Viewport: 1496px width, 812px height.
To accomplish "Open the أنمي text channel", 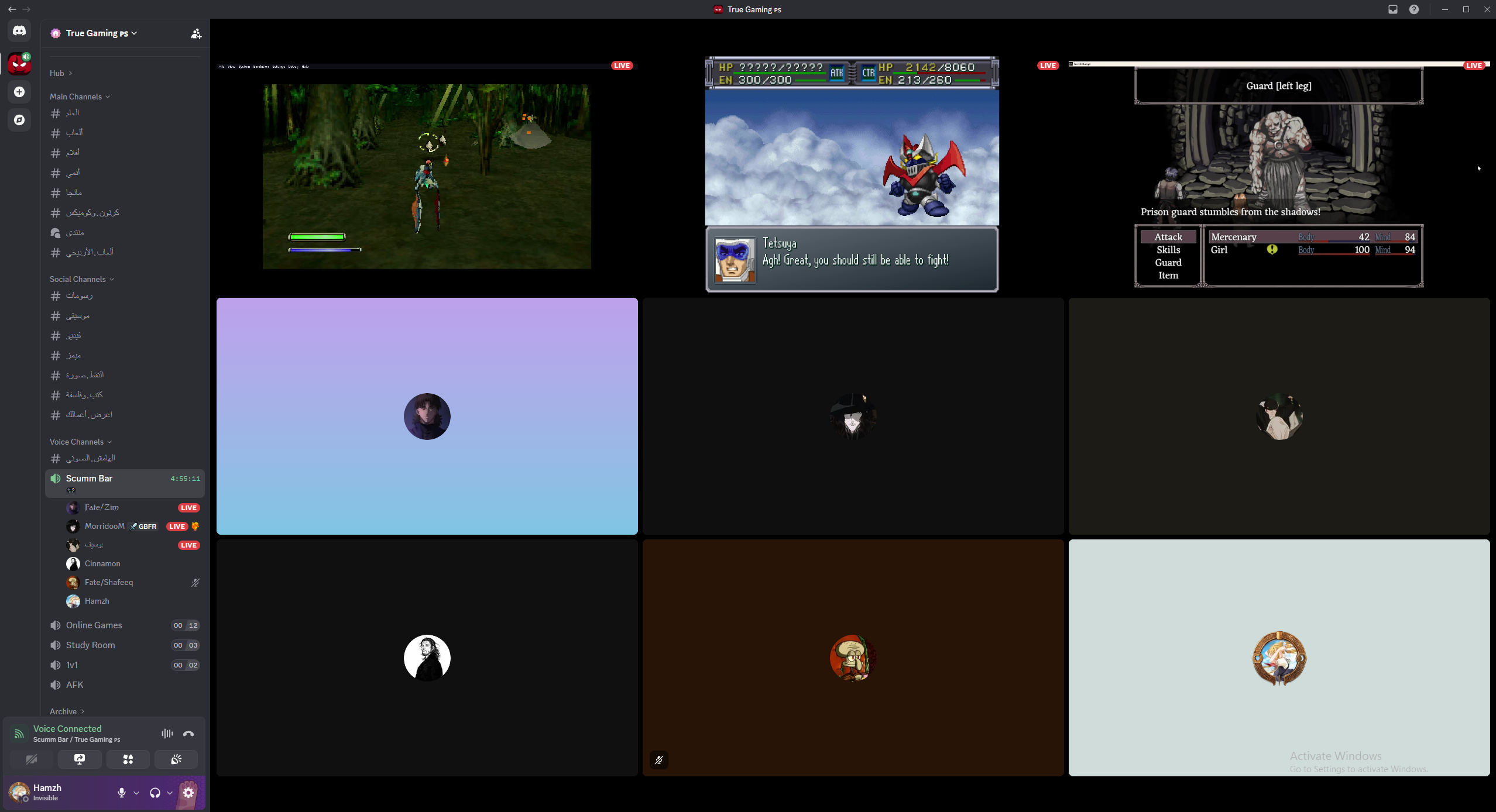I will coord(125,173).
